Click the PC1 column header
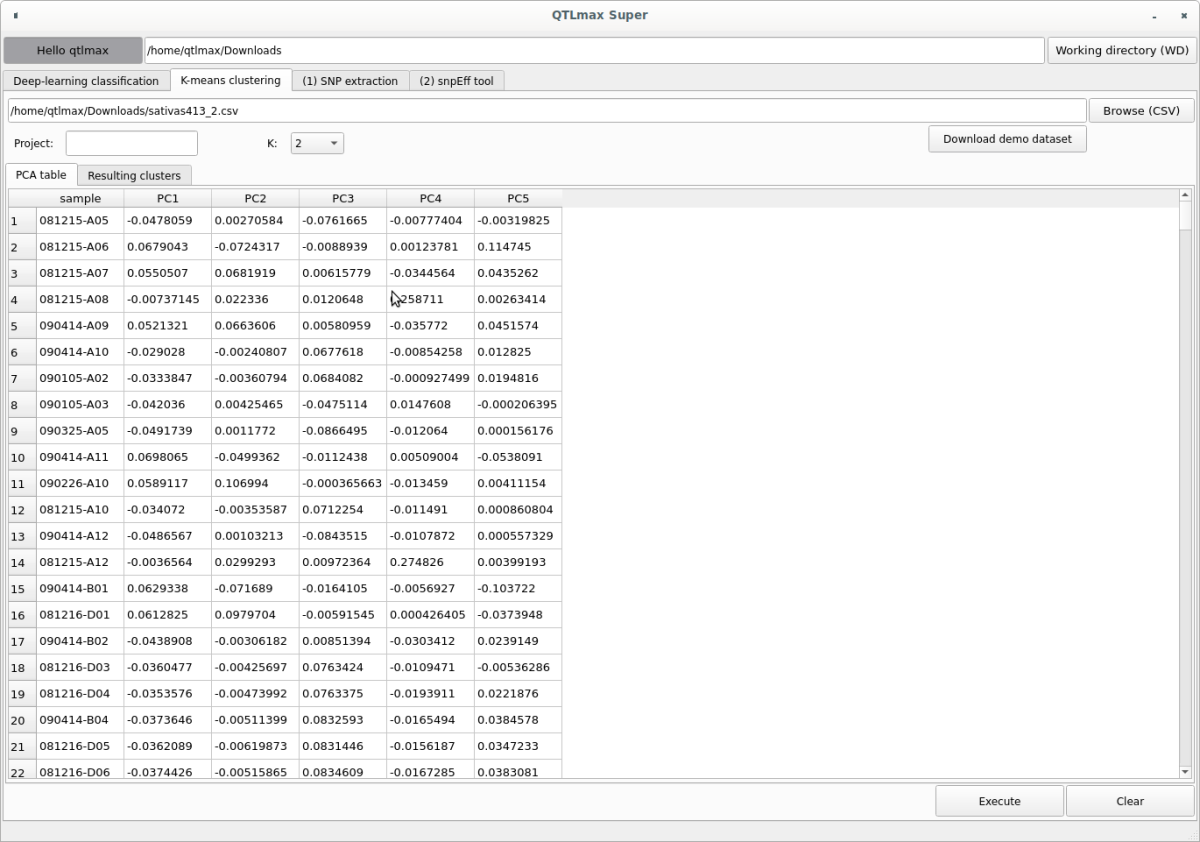This screenshot has height=842, width=1200. pos(168,198)
